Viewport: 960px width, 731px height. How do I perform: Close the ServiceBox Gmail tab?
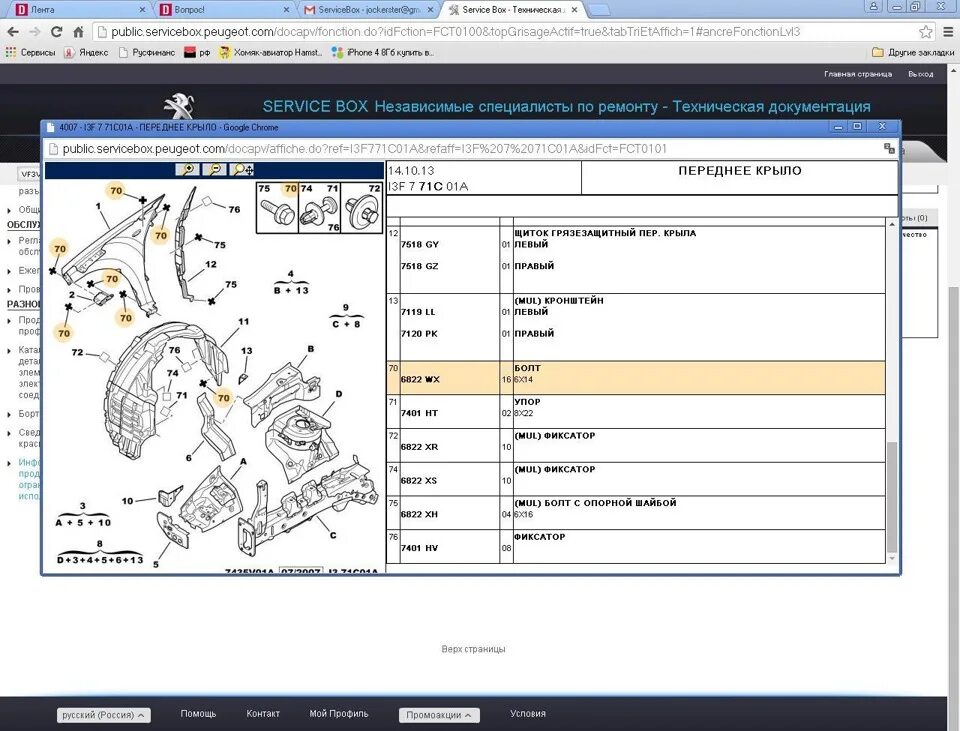(430, 10)
